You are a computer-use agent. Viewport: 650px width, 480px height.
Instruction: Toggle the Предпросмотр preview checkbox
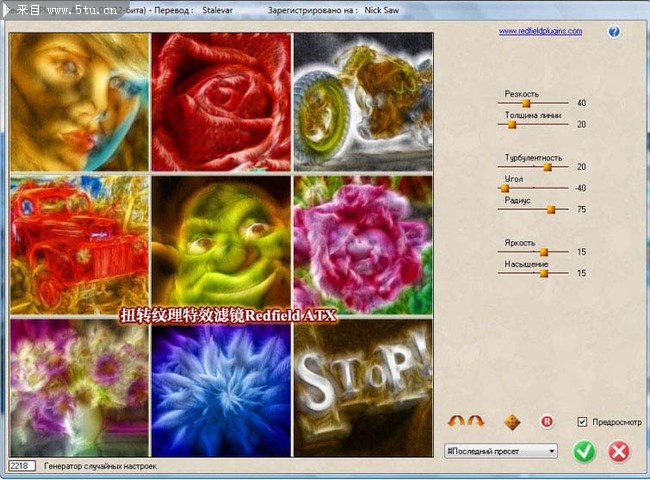tap(583, 422)
